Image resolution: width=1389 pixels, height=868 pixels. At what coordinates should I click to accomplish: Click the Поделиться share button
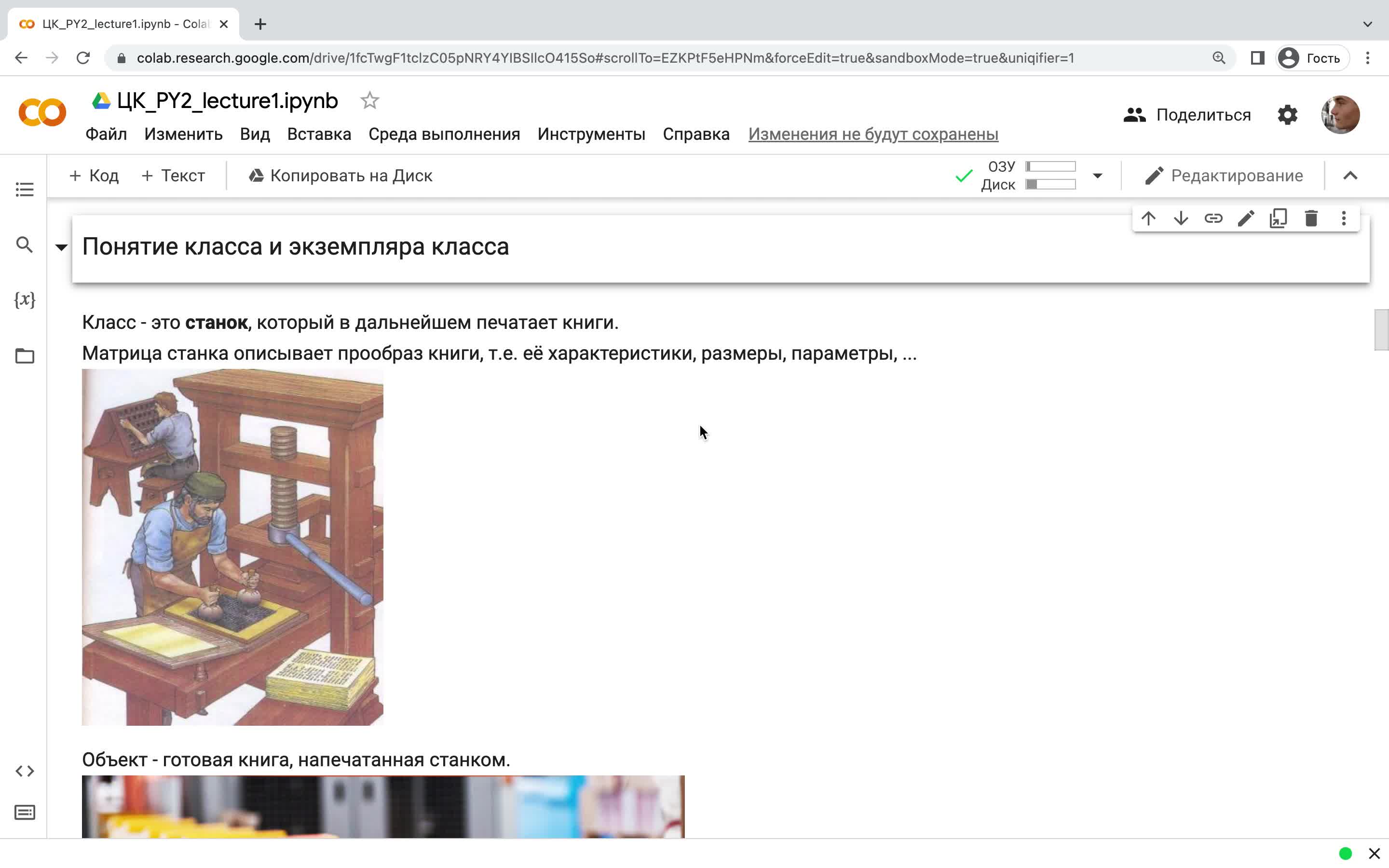[x=1187, y=115]
